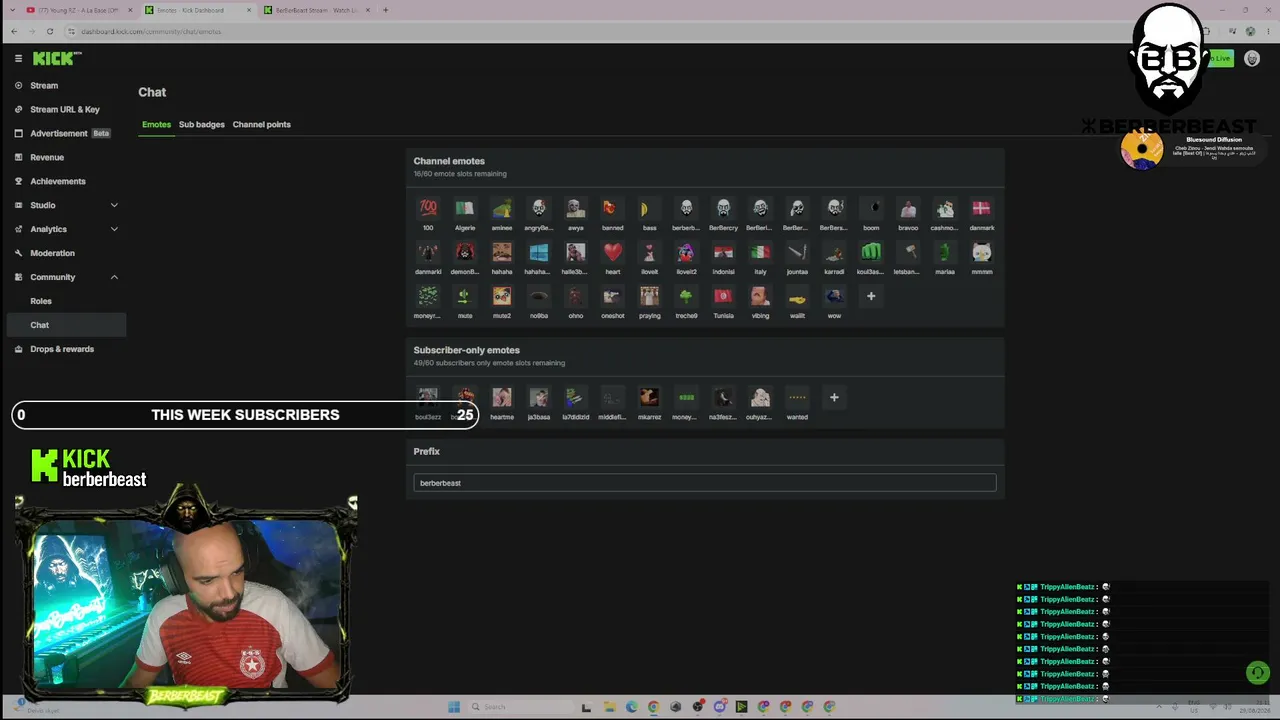Select the praying channel emote

click(x=649, y=296)
